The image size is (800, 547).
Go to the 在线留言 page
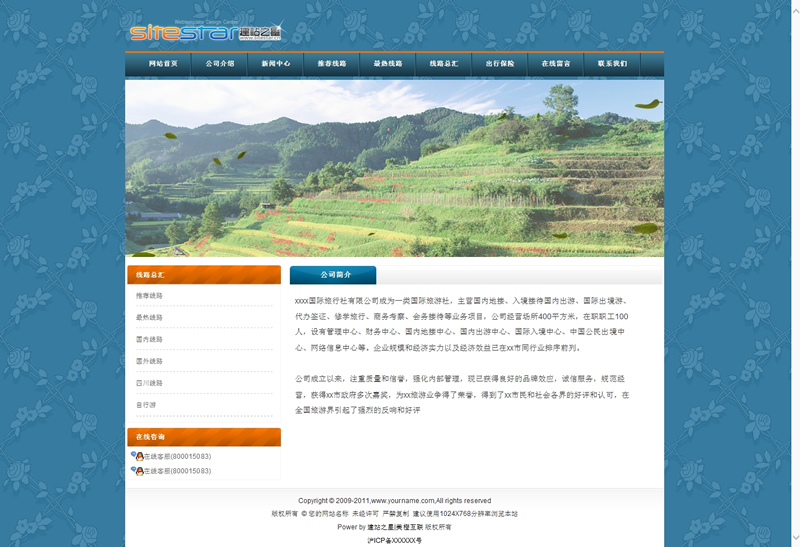(x=556, y=64)
